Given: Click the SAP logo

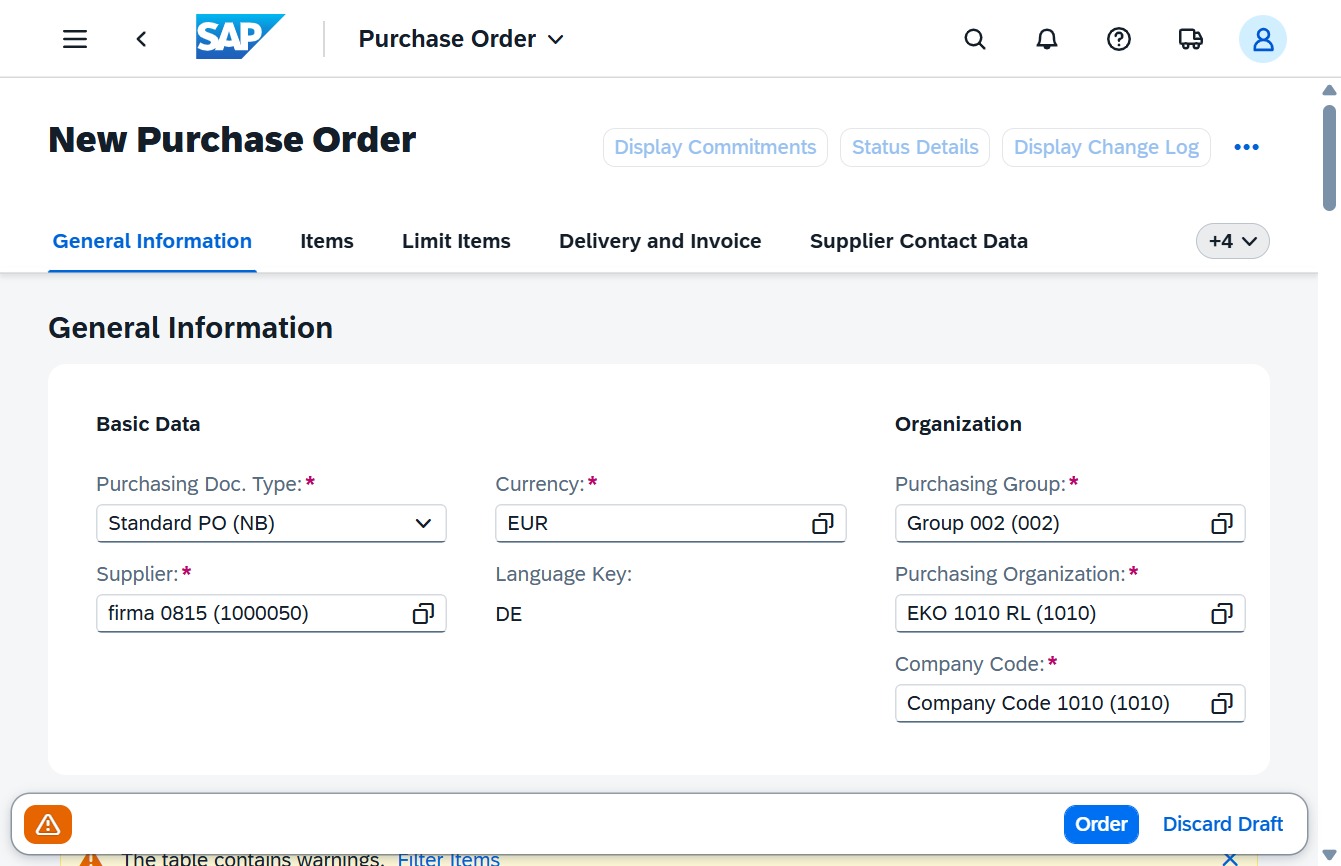Looking at the screenshot, I should point(240,37).
